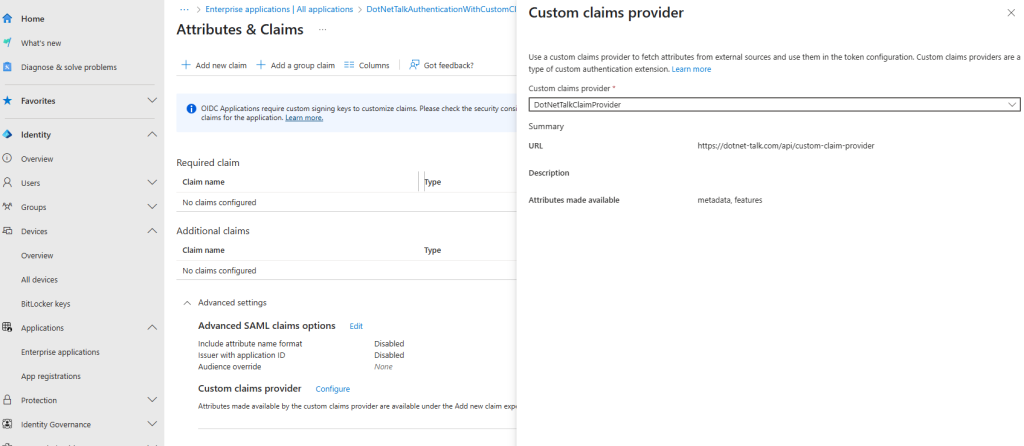Image resolution: width=1024 pixels, height=446 pixels.
Task: Click Add new claim button
Action: click(214, 65)
